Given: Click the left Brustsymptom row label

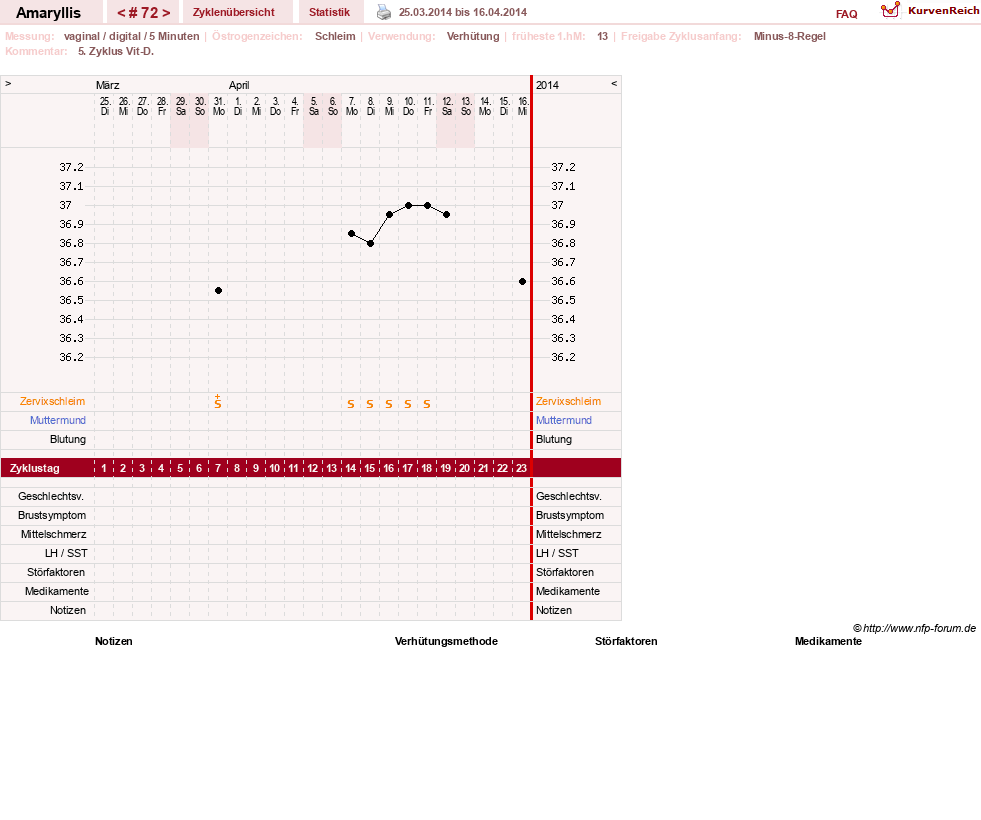Looking at the screenshot, I should [52, 515].
